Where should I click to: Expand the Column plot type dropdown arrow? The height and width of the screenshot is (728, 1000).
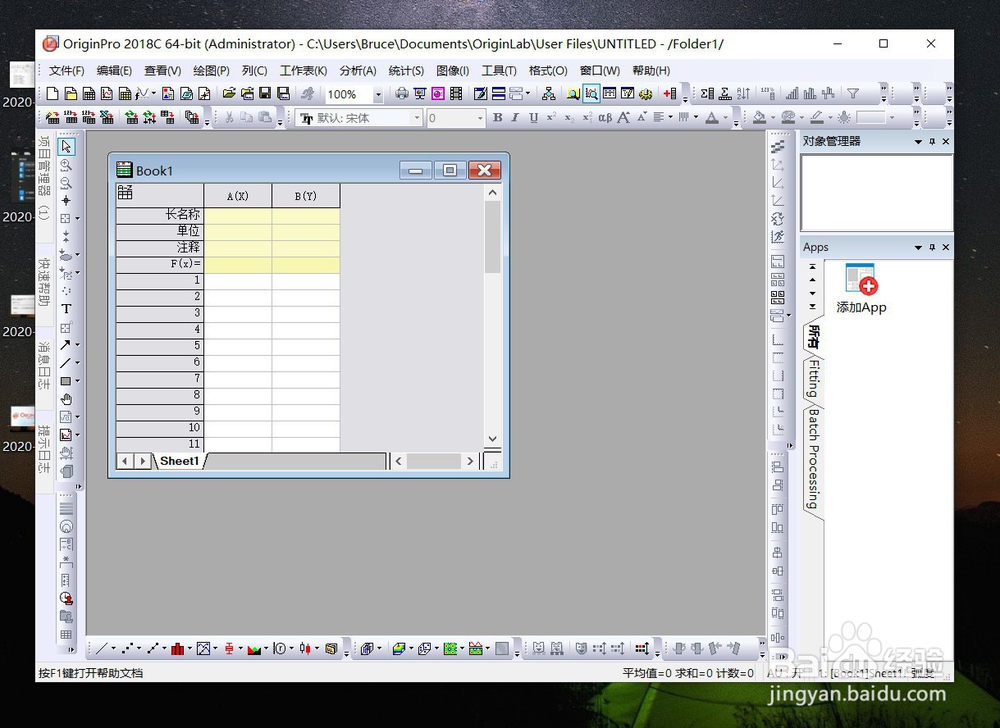click(x=189, y=649)
